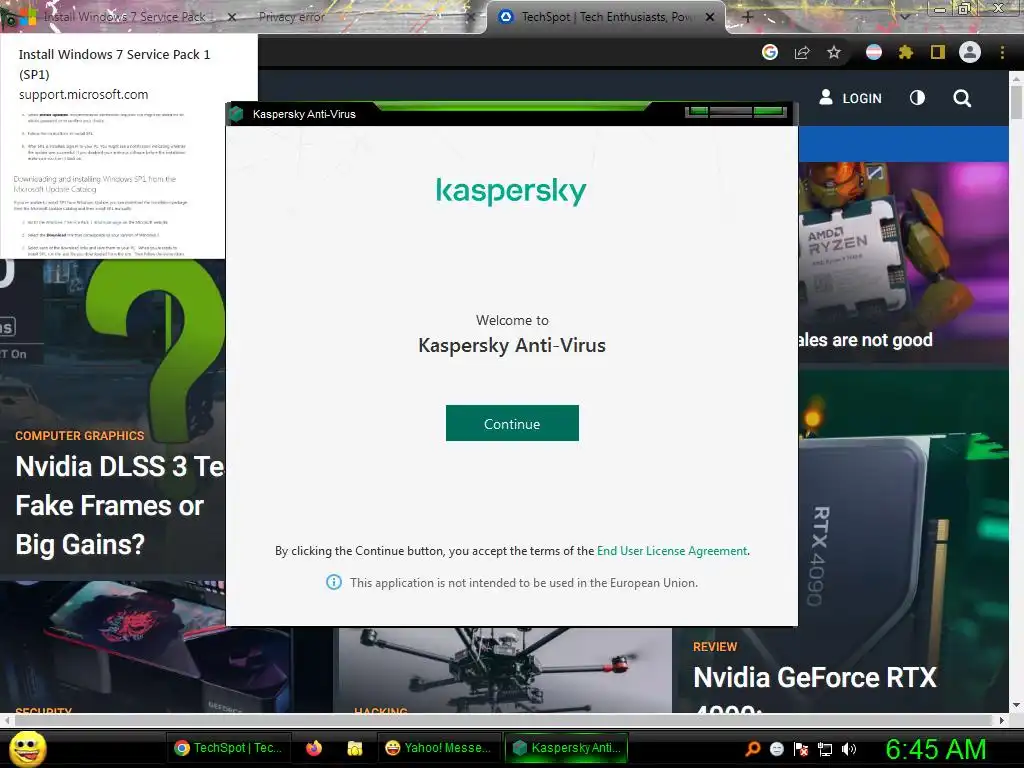1024x768 pixels.
Task: Click the Install Windows 7 tab preview thumbnail
Action: [x=113, y=184]
